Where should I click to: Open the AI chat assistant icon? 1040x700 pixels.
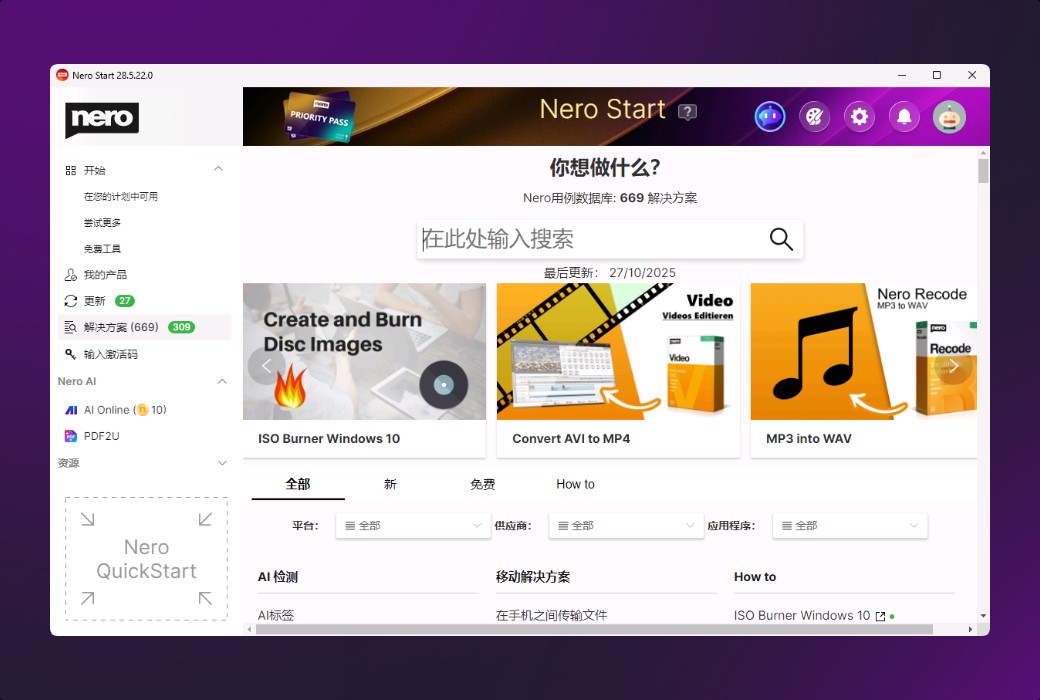770,116
